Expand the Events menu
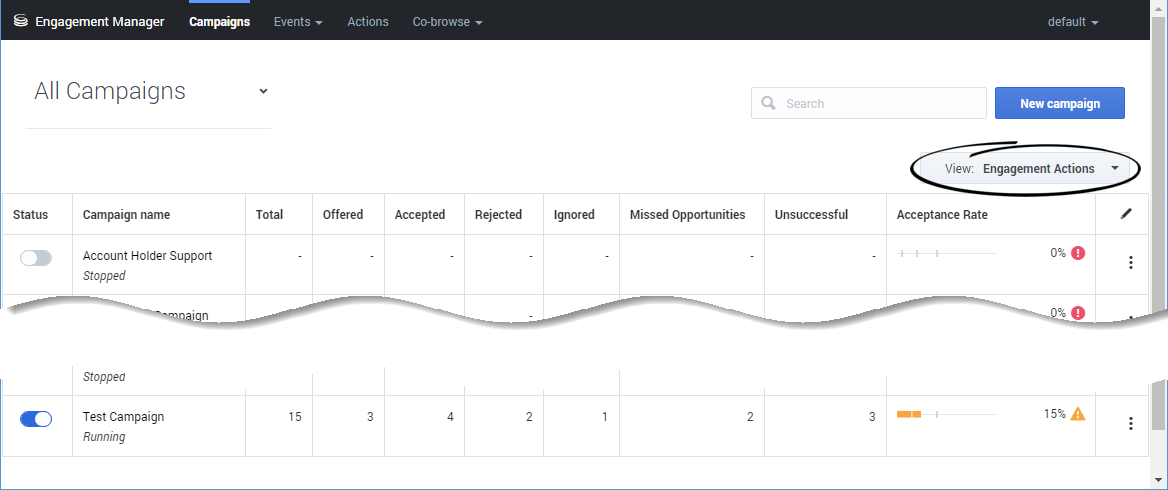 [298, 22]
